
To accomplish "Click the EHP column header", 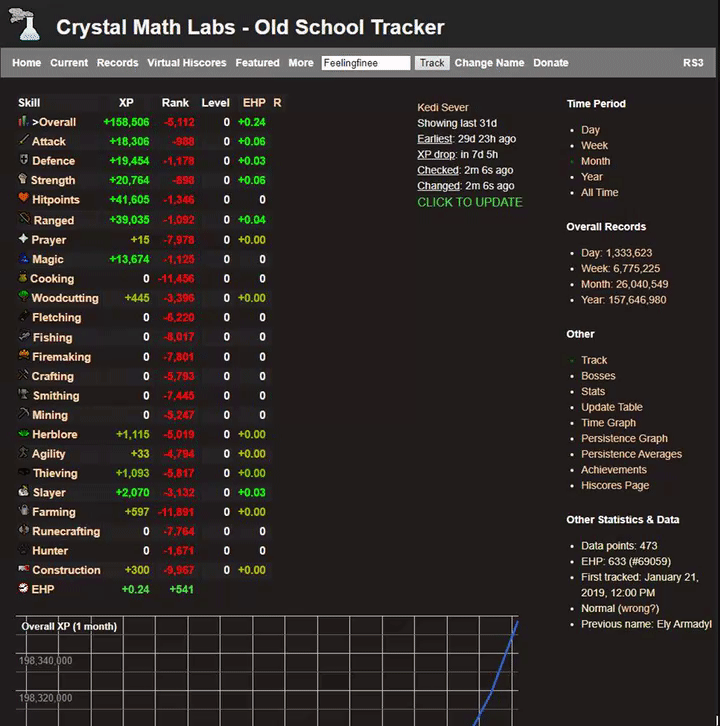I will [254, 103].
